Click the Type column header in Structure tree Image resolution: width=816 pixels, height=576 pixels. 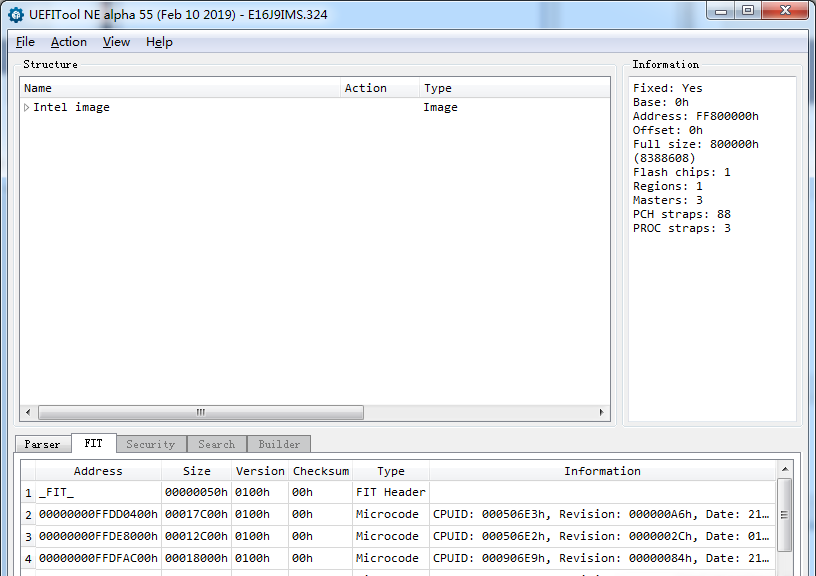pos(515,88)
